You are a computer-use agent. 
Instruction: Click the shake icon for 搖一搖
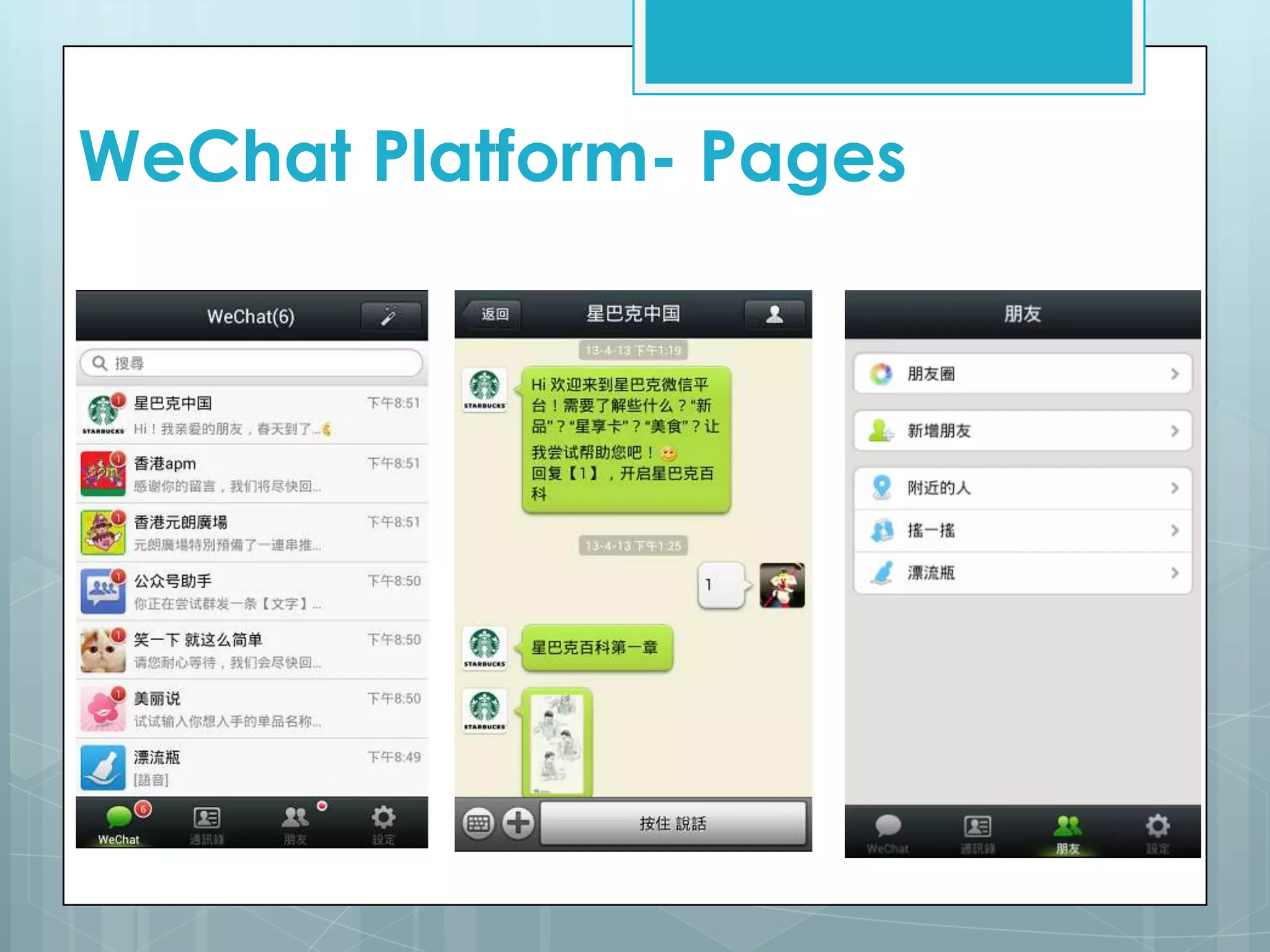(882, 531)
